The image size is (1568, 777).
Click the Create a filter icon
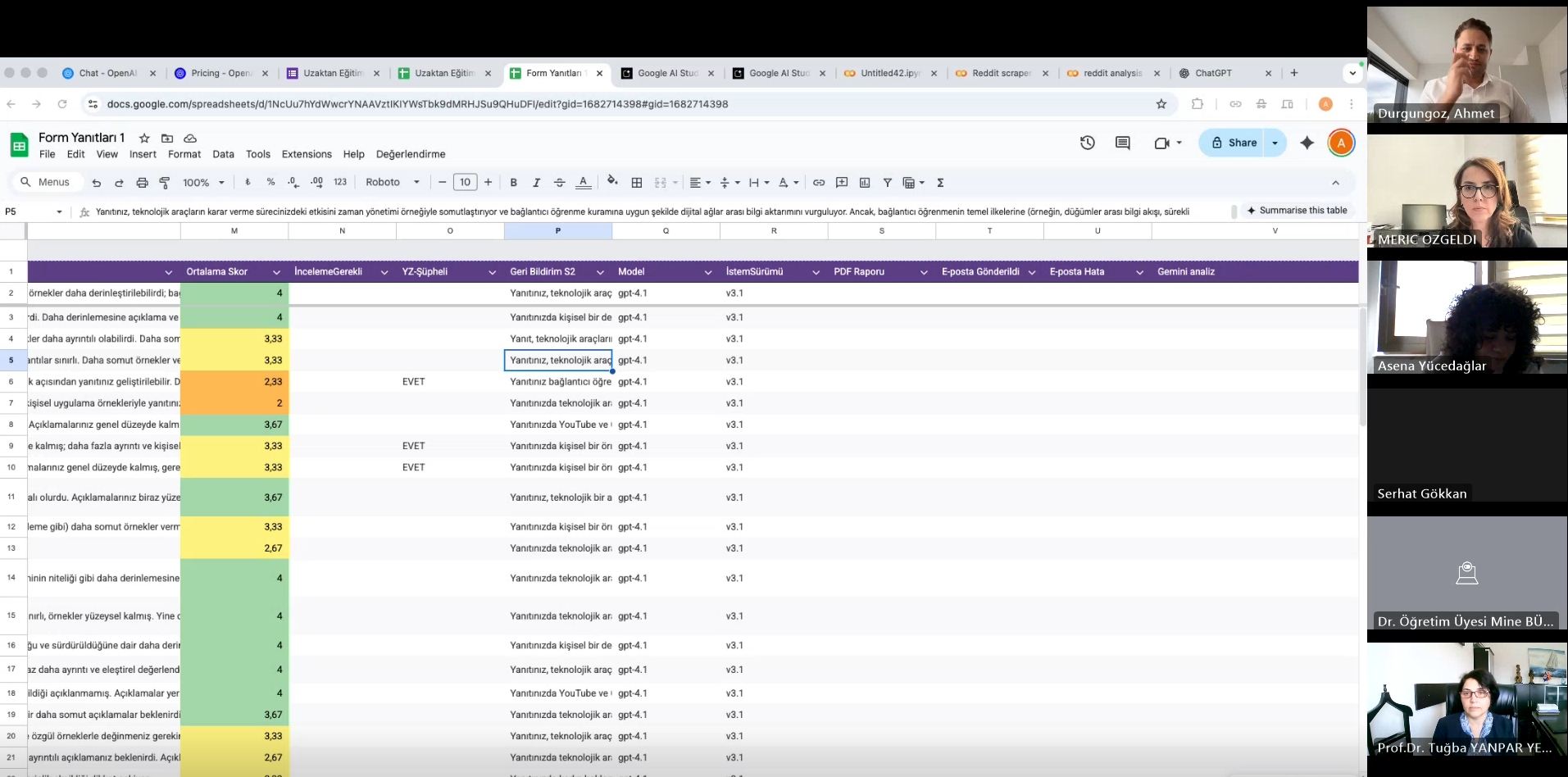pyautogui.click(x=887, y=183)
